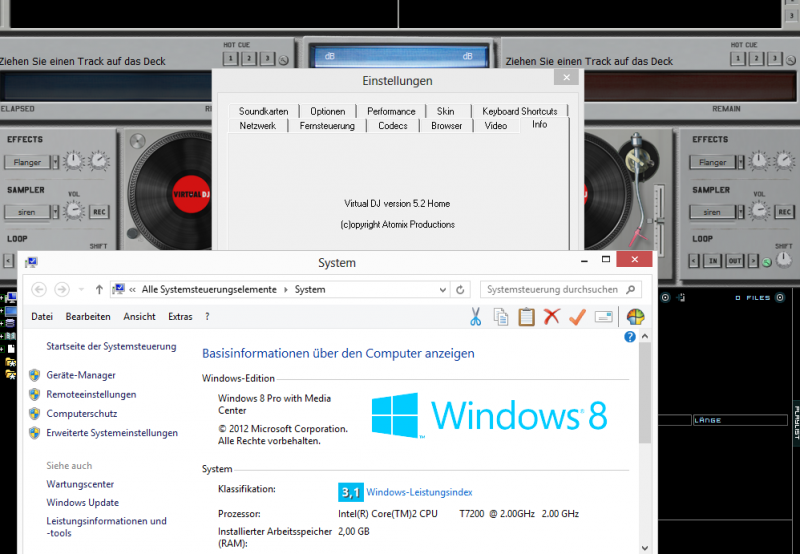Click the round button left of 0 FILES
This screenshot has height=554, width=800.
(665, 297)
